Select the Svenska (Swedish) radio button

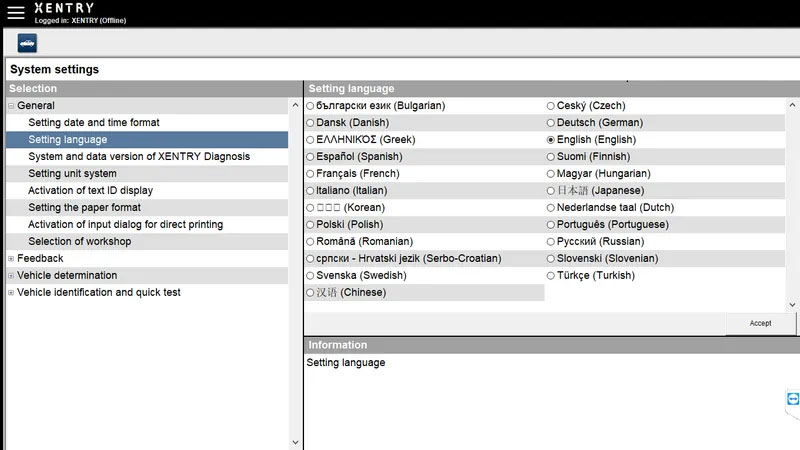(310, 276)
